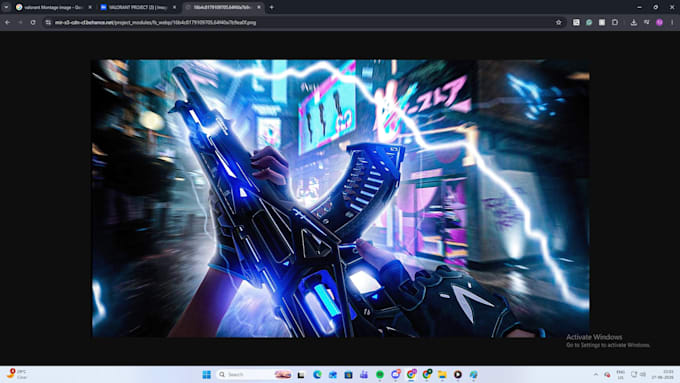Click the behance.net URL in the address bar
The height and width of the screenshot is (383, 680).
[x=155, y=23]
